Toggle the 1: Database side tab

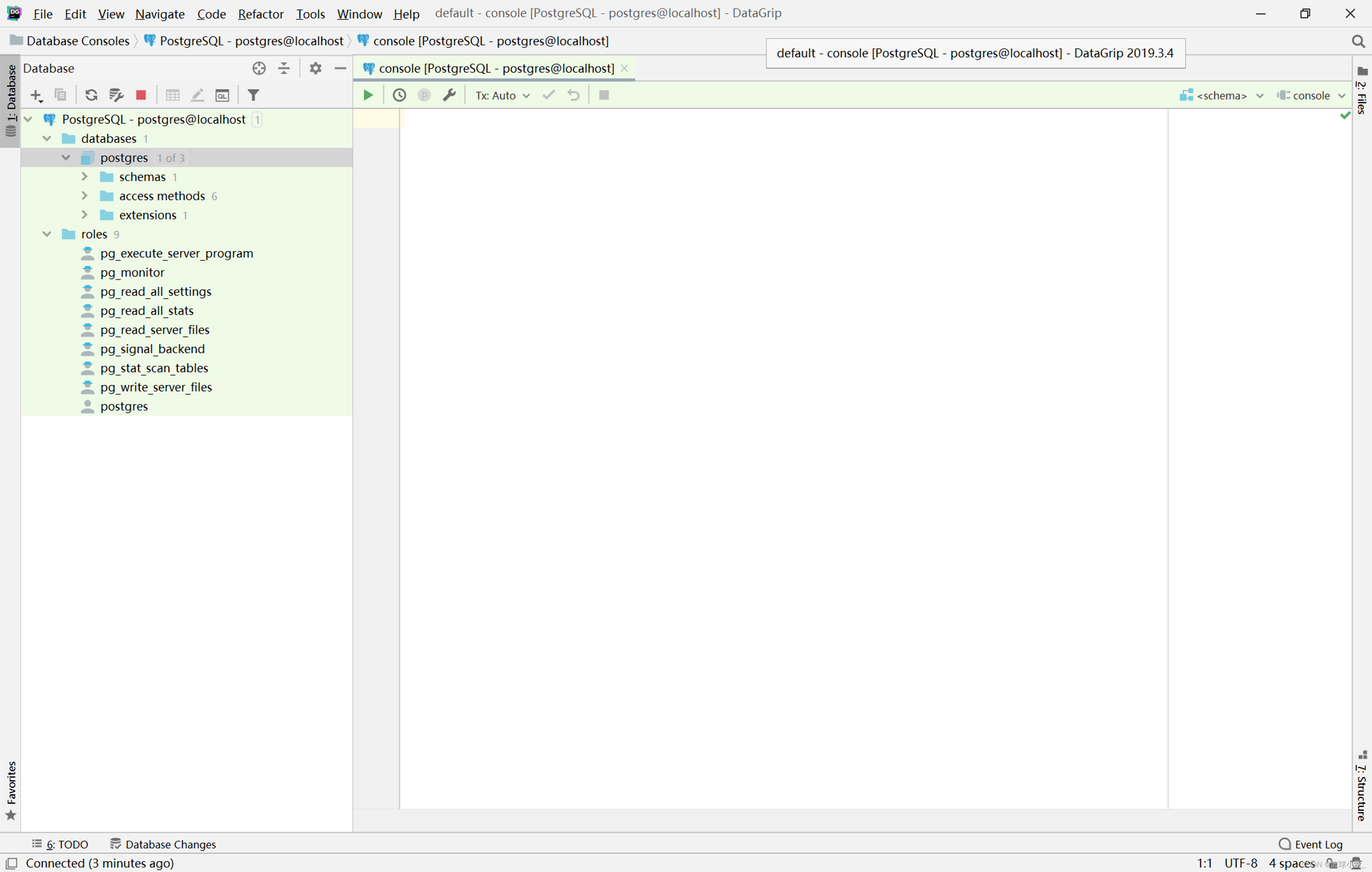(x=11, y=101)
